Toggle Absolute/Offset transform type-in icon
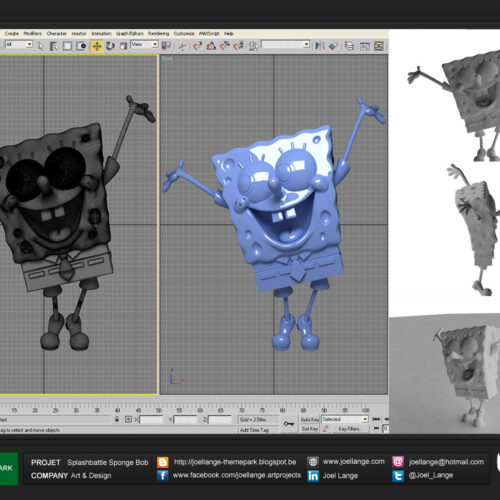 128,419
